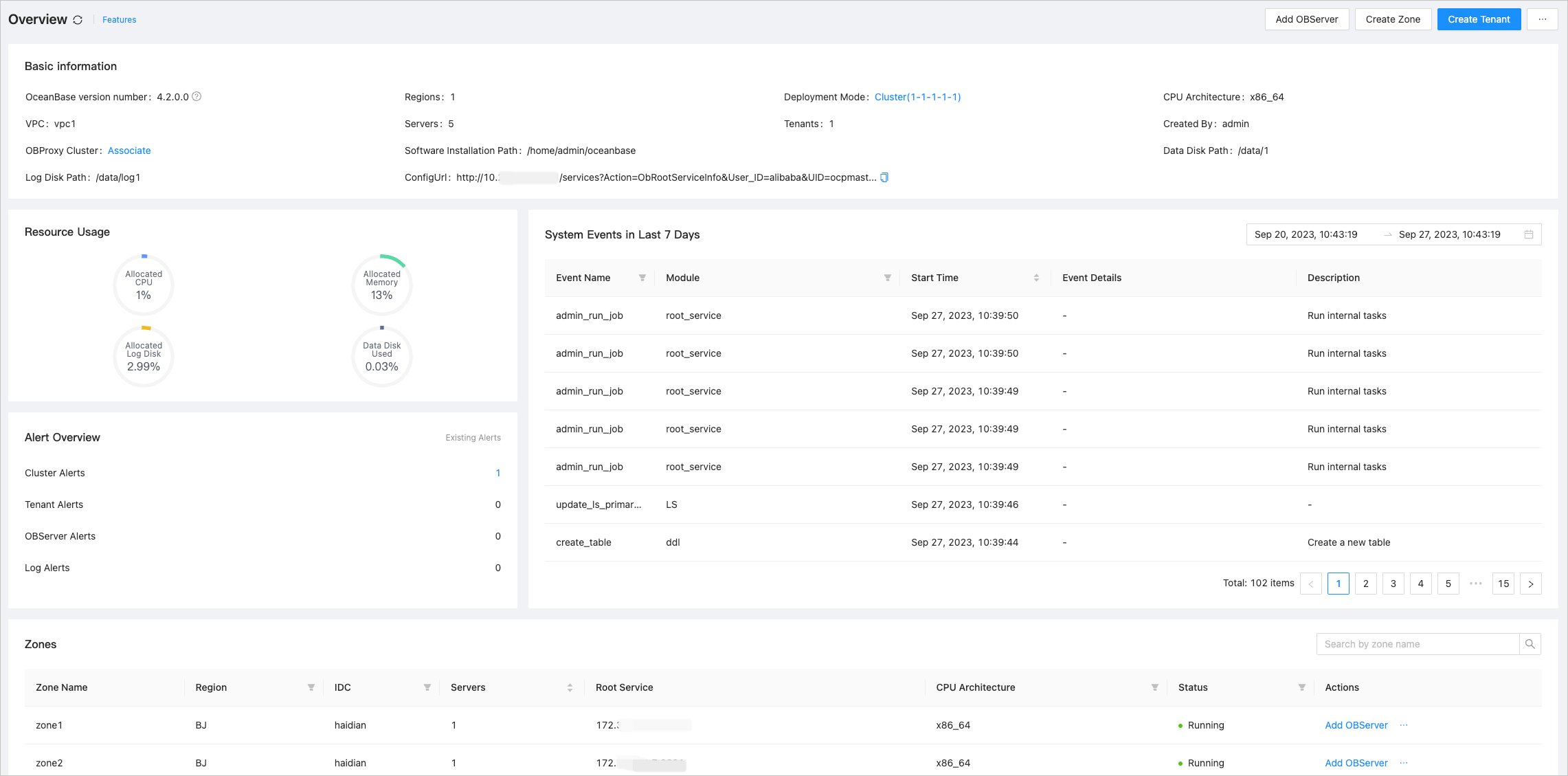Open the calendar icon in the date range
Screen dimensions: 1568x776
(1529, 234)
